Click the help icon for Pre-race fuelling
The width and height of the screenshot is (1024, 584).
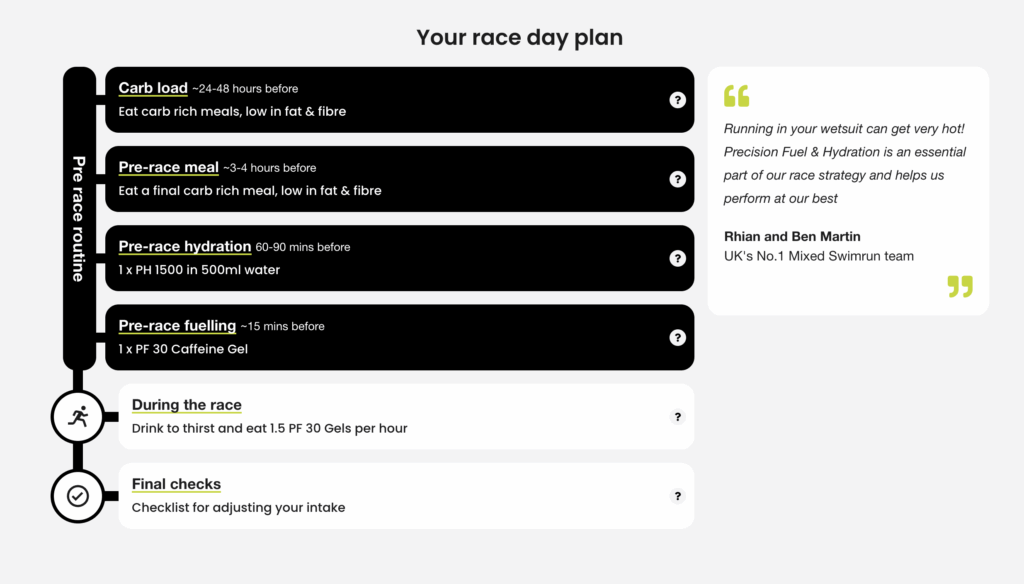(677, 338)
